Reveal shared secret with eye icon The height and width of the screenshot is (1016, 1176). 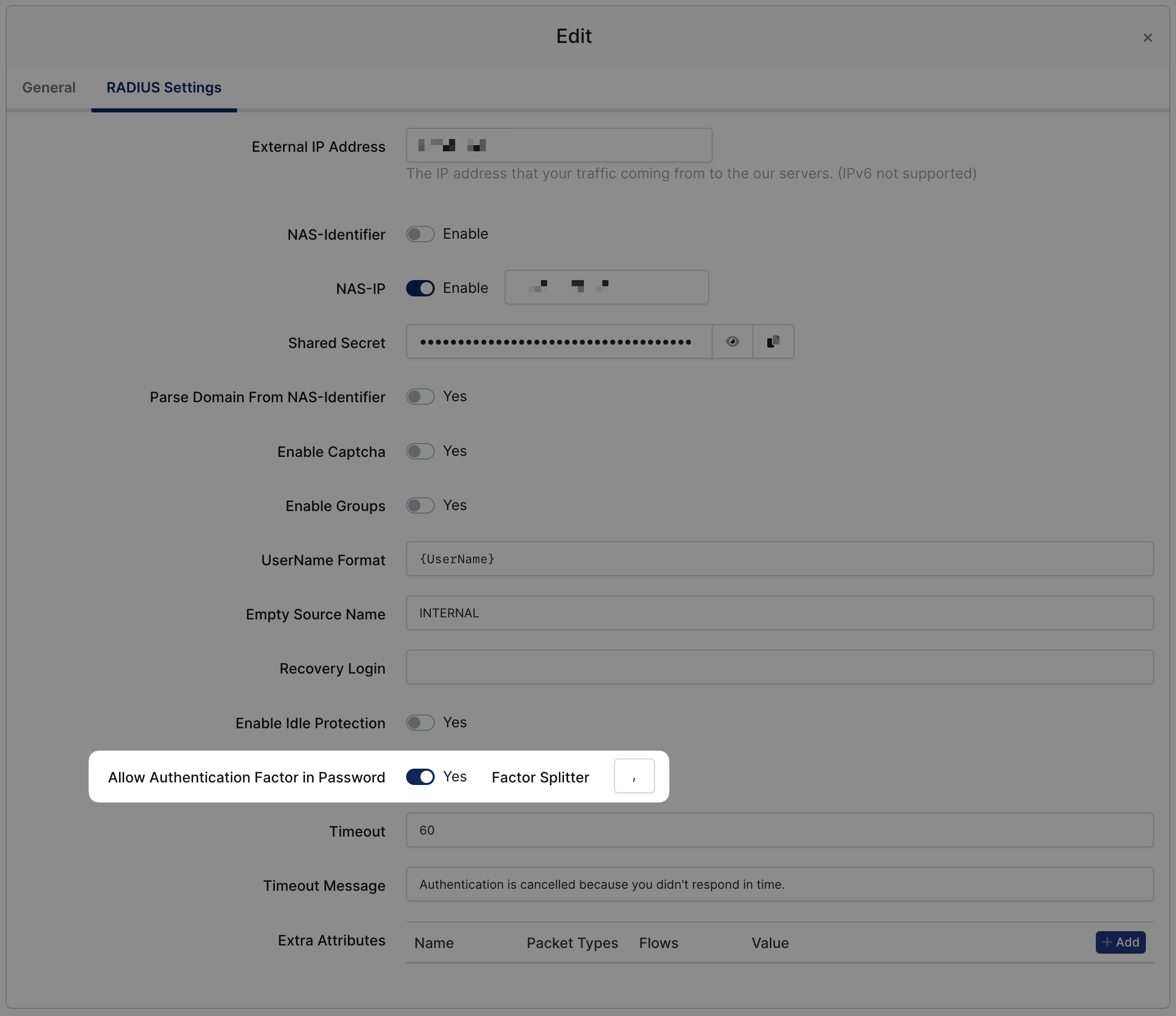[732, 341]
